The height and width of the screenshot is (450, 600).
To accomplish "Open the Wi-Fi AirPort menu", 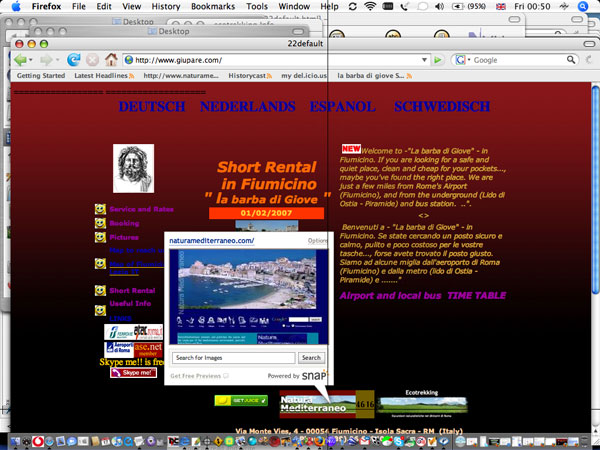I will 370,6.
